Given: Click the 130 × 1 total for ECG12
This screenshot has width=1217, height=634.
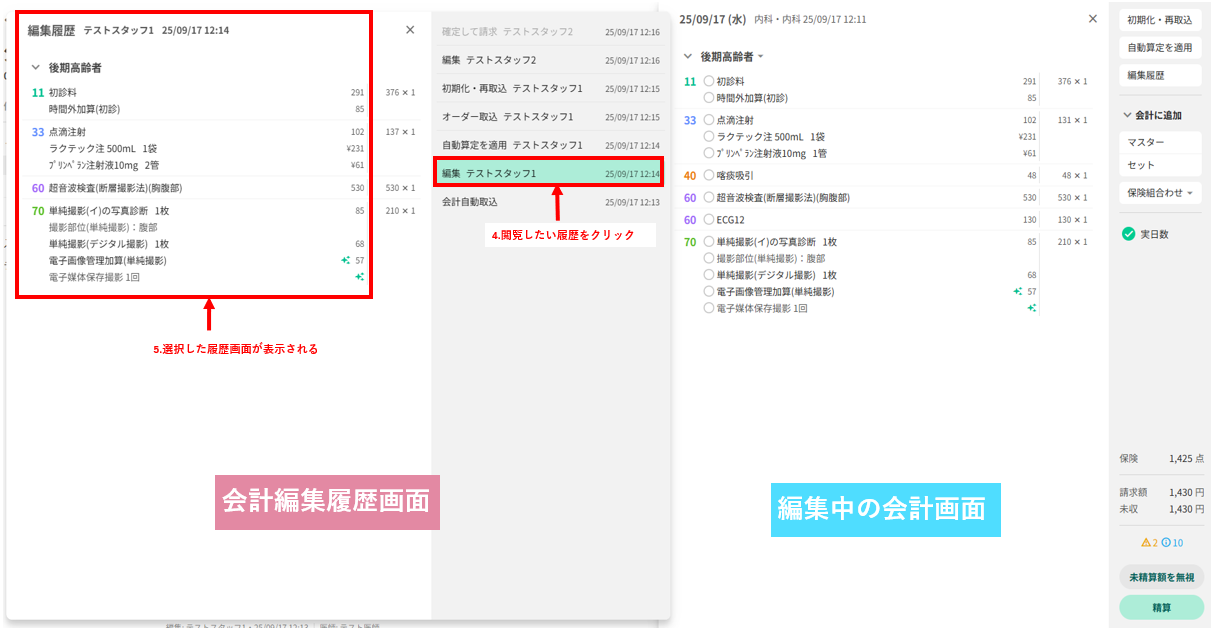Looking at the screenshot, I should pos(1072,219).
